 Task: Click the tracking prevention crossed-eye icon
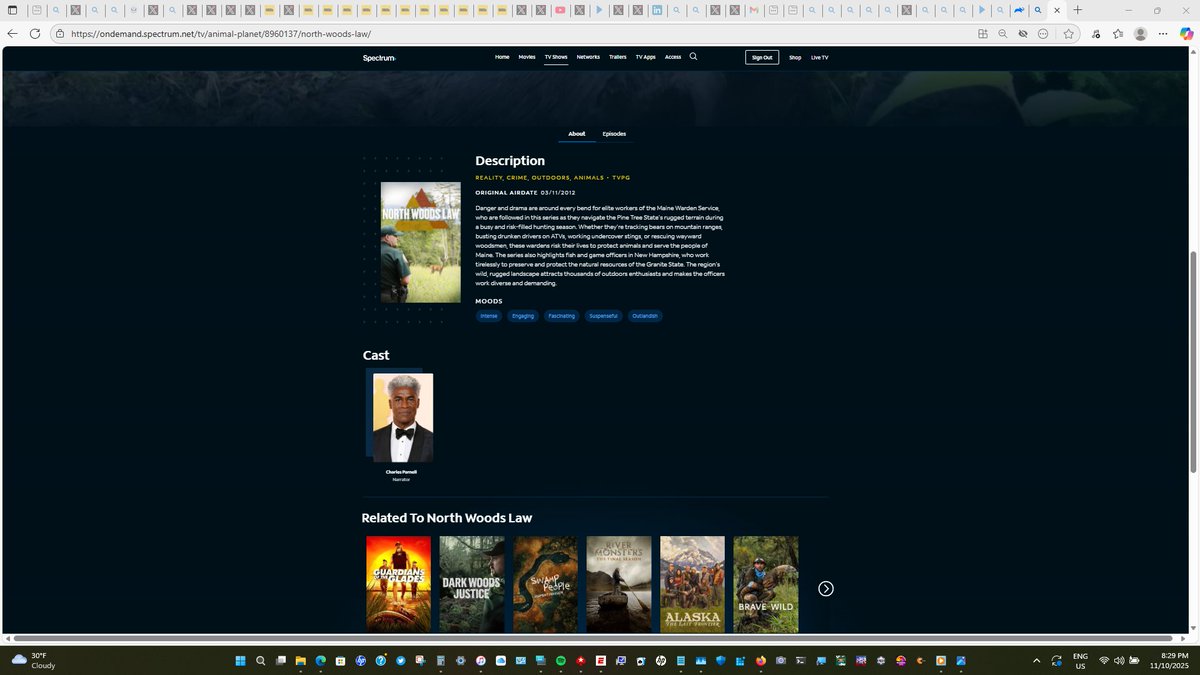click(1023, 33)
